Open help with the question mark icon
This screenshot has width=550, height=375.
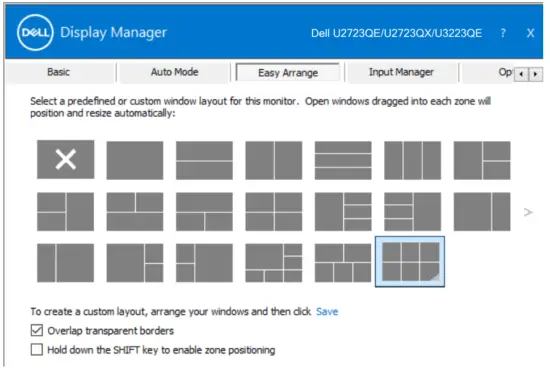pyautogui.click(x=503, y=33)
